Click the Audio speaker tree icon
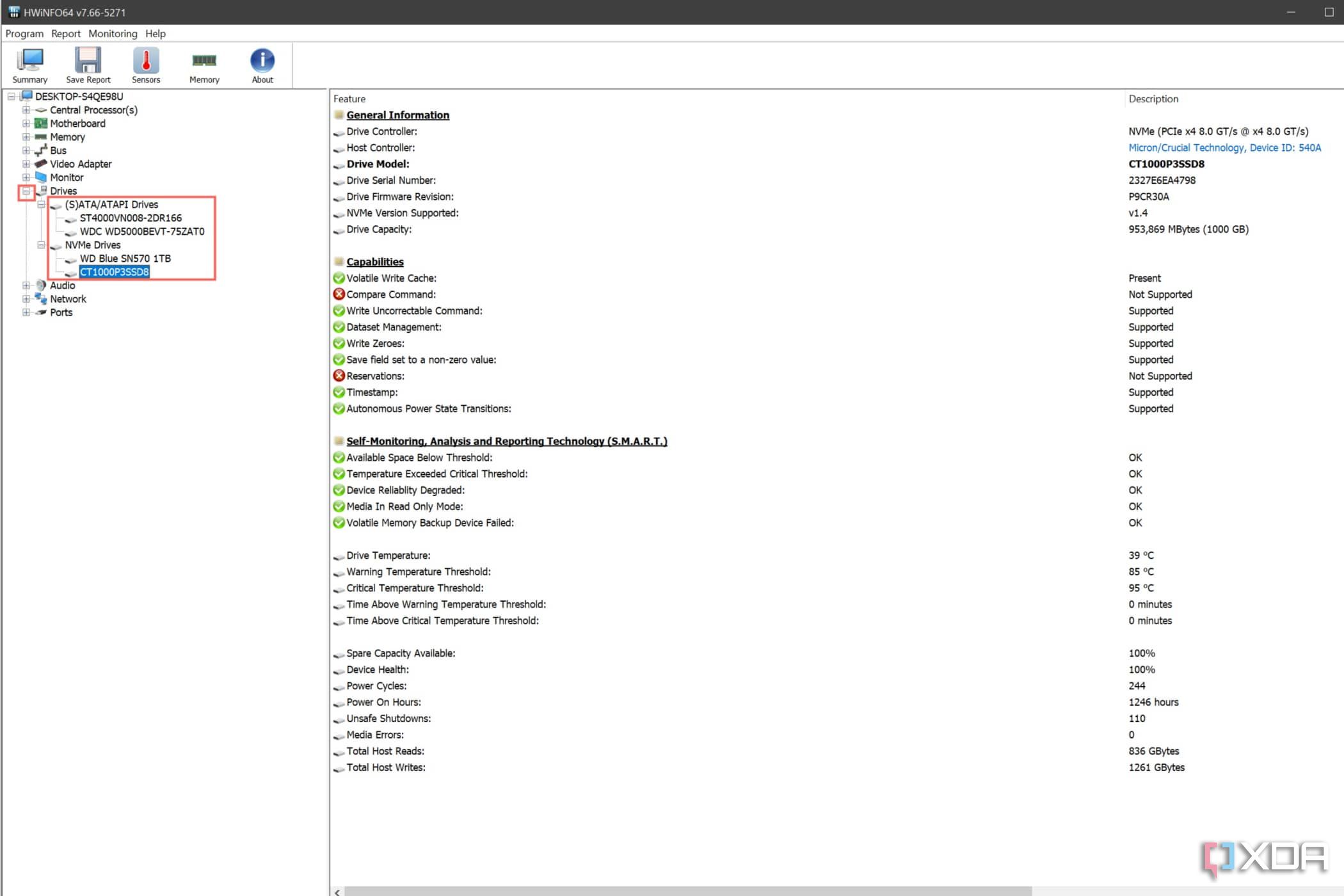The height and width of the screenshot is (896, 1344). click(x=41, y=285)
